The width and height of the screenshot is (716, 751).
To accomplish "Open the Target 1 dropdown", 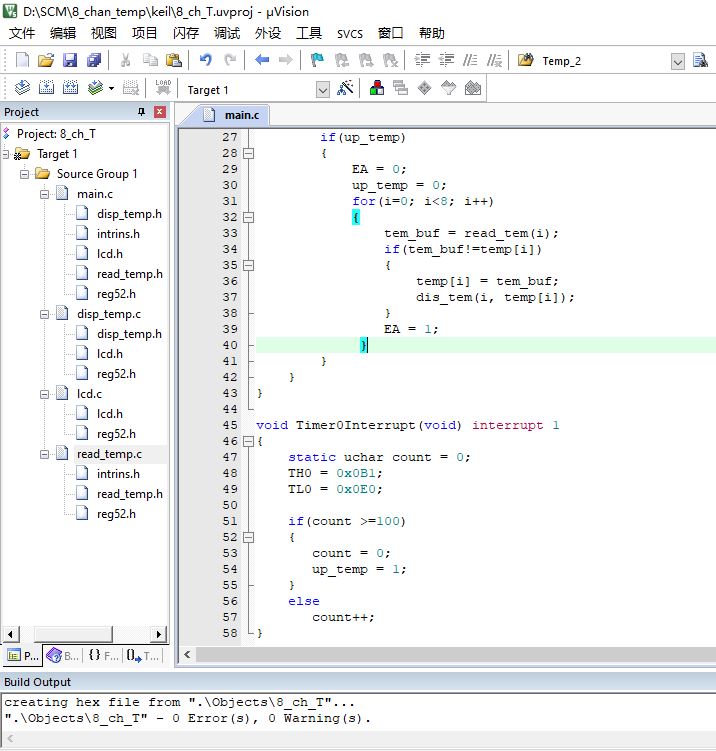I will 323,90.
